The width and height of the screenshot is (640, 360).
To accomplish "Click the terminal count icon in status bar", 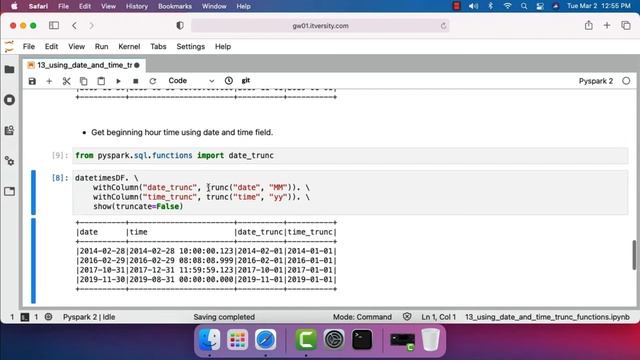I will click(25, 317).
